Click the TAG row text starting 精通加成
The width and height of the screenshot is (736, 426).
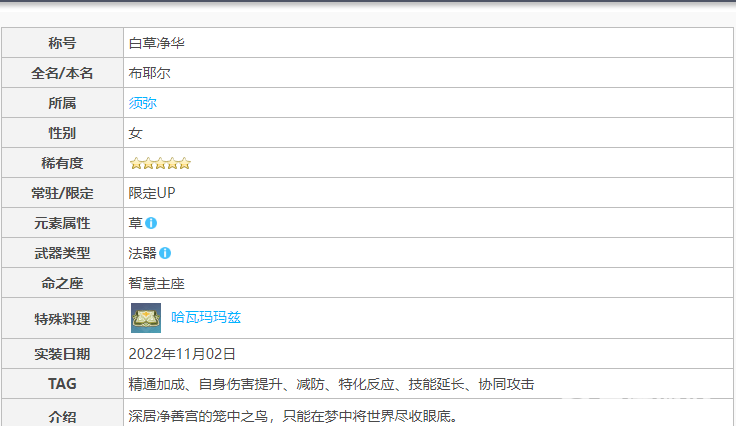point(331,384)
